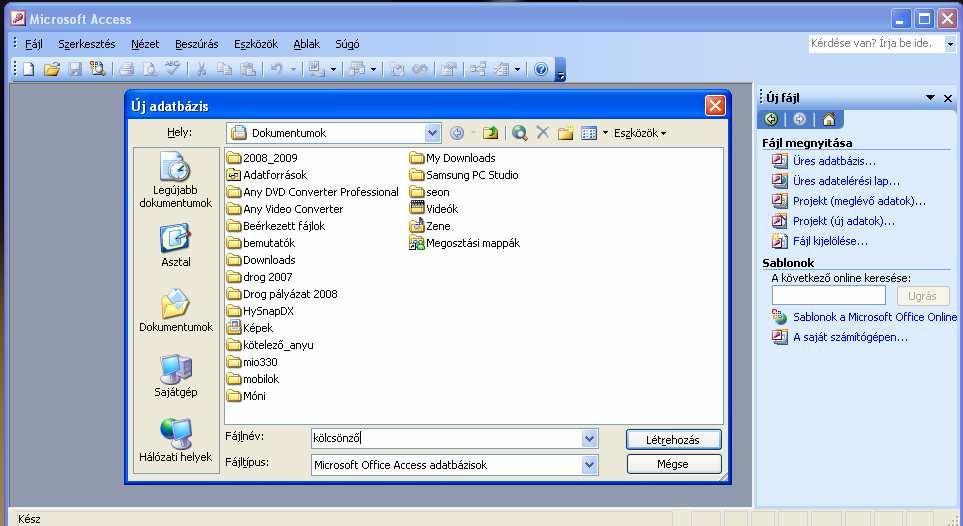Viewport: 963px width, 526px height.
Task: Open the Eszközök dropdown in the dialog
Action: [639, 133]
